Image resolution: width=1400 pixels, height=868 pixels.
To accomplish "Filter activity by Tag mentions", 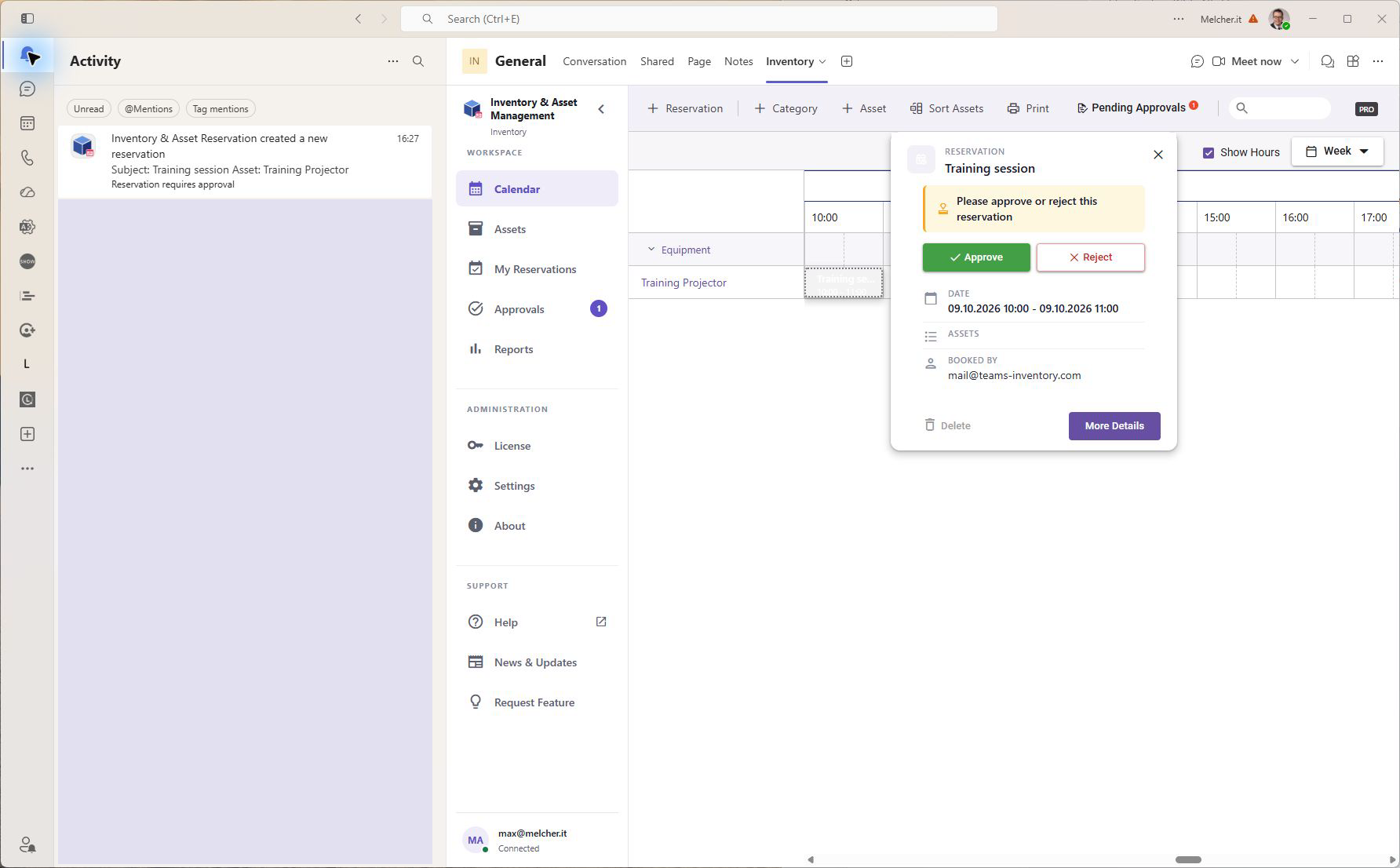I will (221, 109).
